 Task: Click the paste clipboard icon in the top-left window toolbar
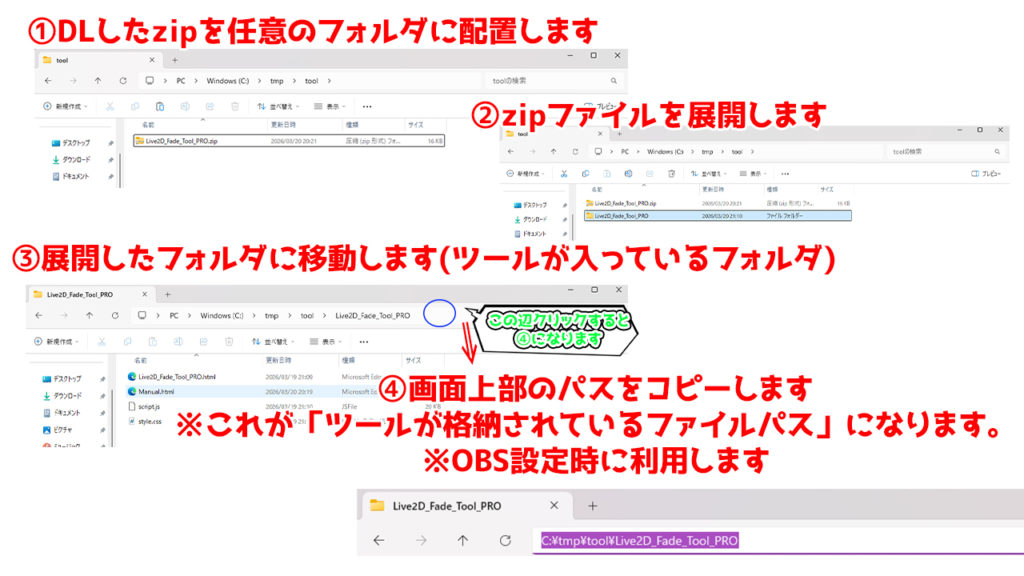[x=159, y=106]
